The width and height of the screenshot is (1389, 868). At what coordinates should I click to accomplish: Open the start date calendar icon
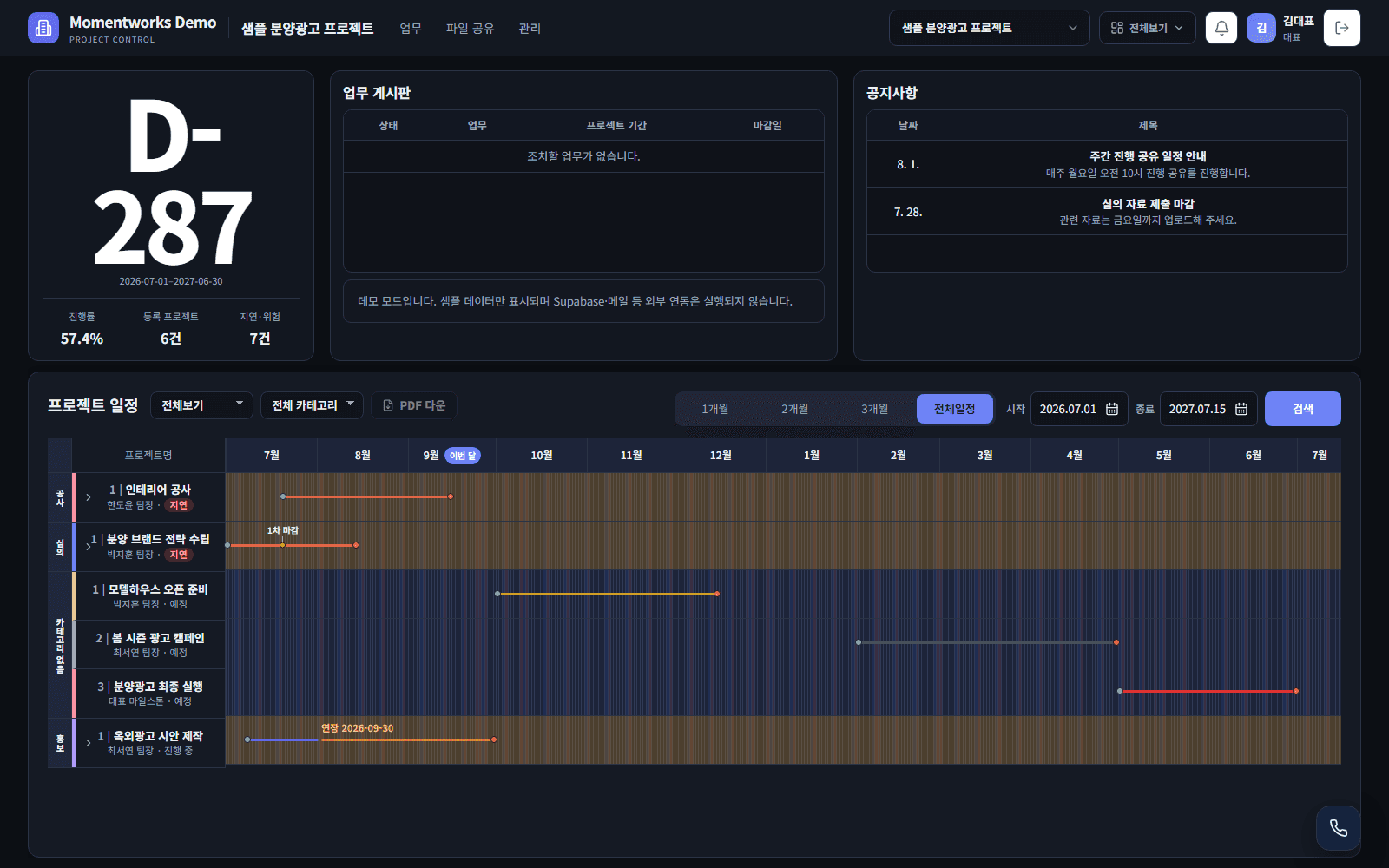(1112, 409)
